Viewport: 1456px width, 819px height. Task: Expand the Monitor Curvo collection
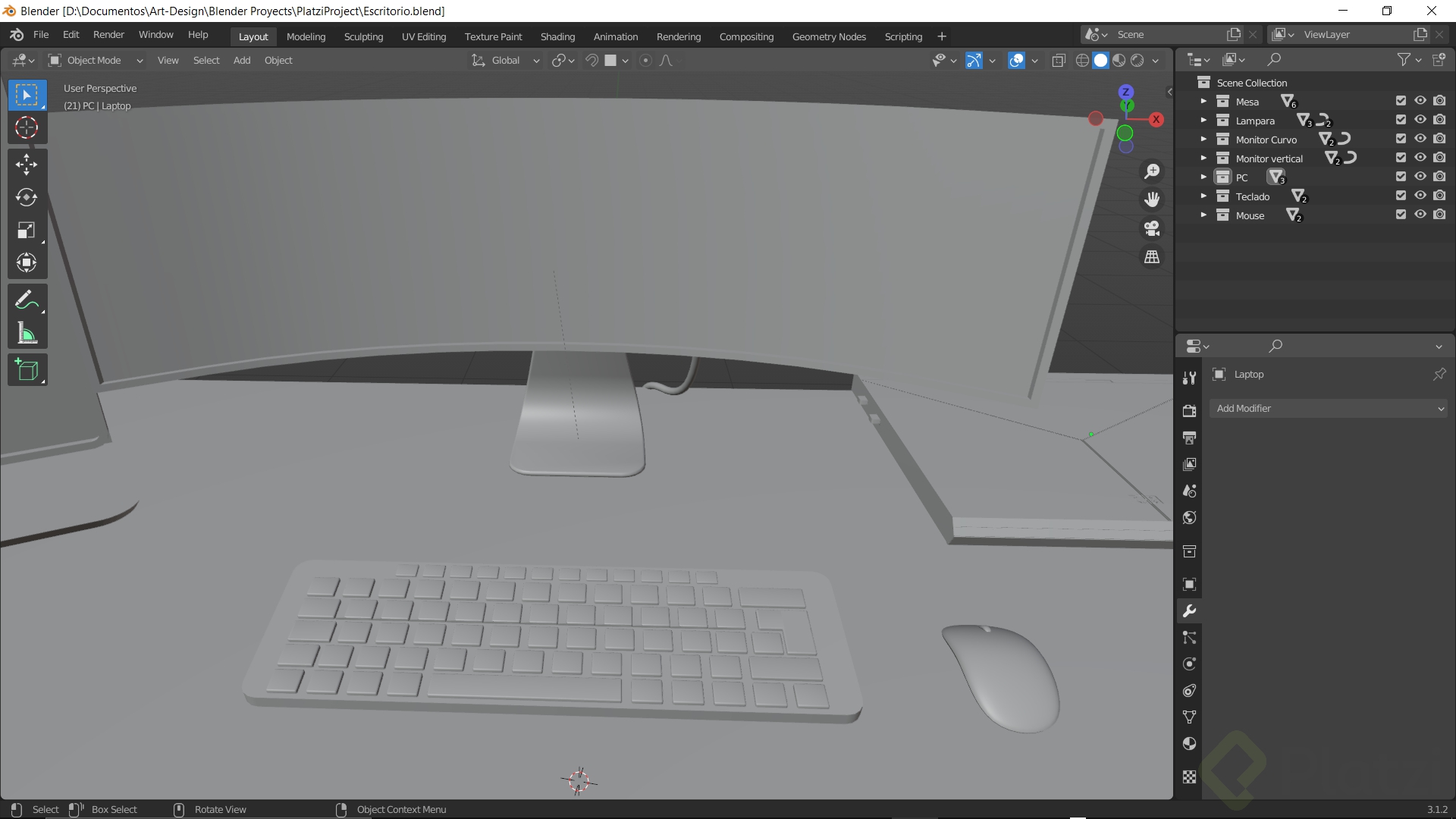1203,140
